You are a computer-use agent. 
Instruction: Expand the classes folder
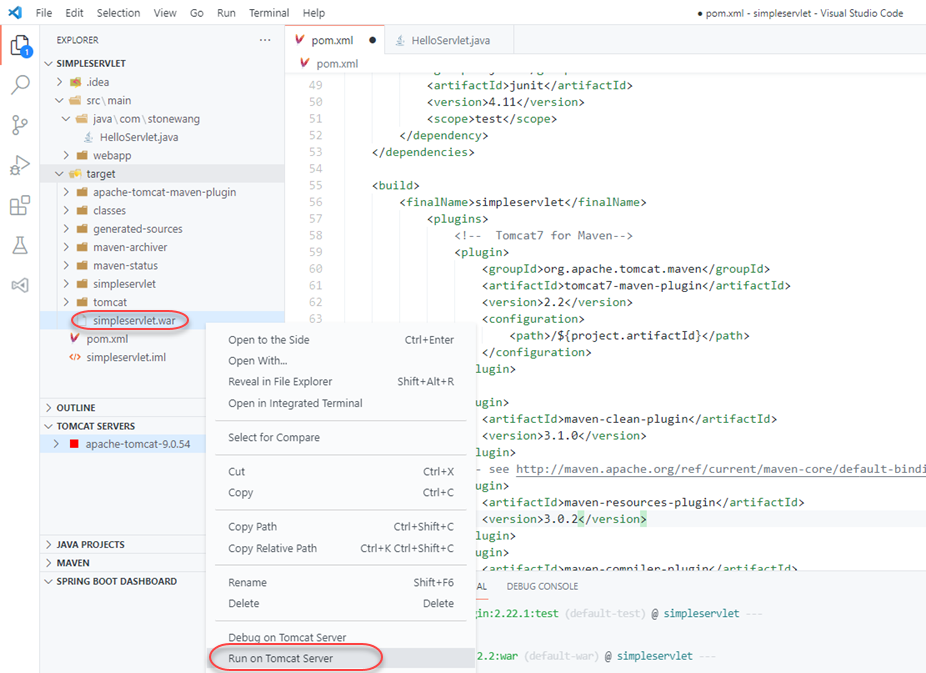click(x=66, y=210)
